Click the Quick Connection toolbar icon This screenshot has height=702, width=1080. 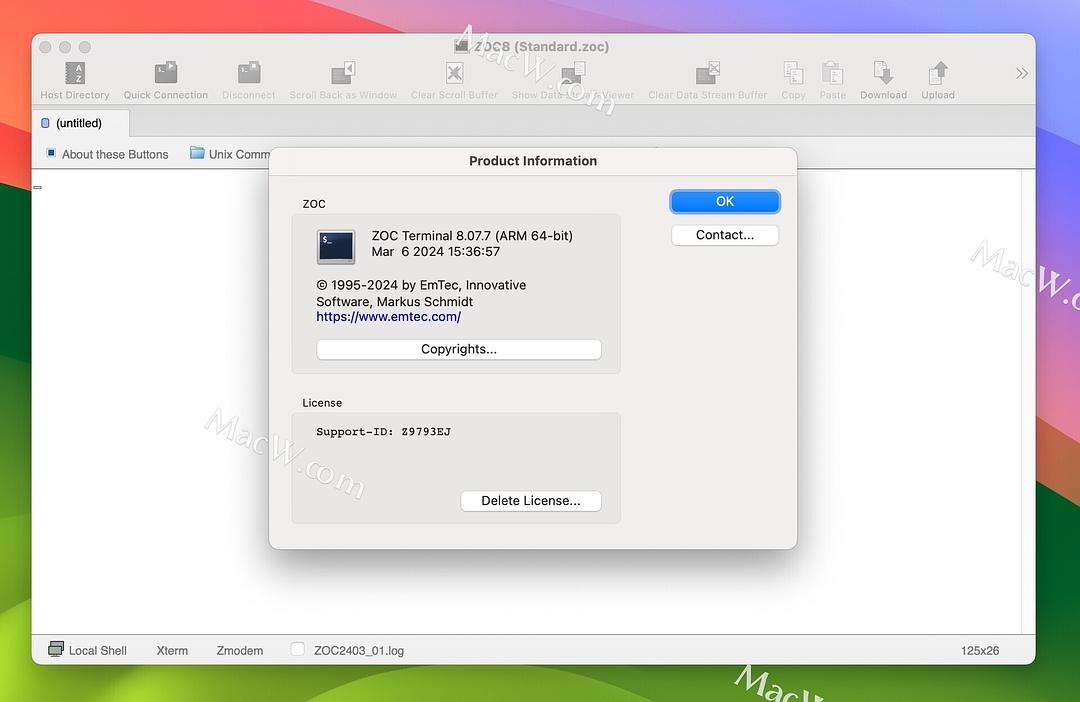pyautogui.click(x=166, y=74)
